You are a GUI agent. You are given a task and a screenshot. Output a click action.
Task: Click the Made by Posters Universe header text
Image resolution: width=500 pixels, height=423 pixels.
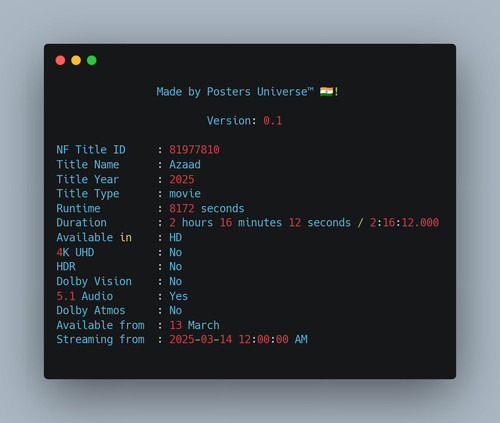(x=235, y=92)
